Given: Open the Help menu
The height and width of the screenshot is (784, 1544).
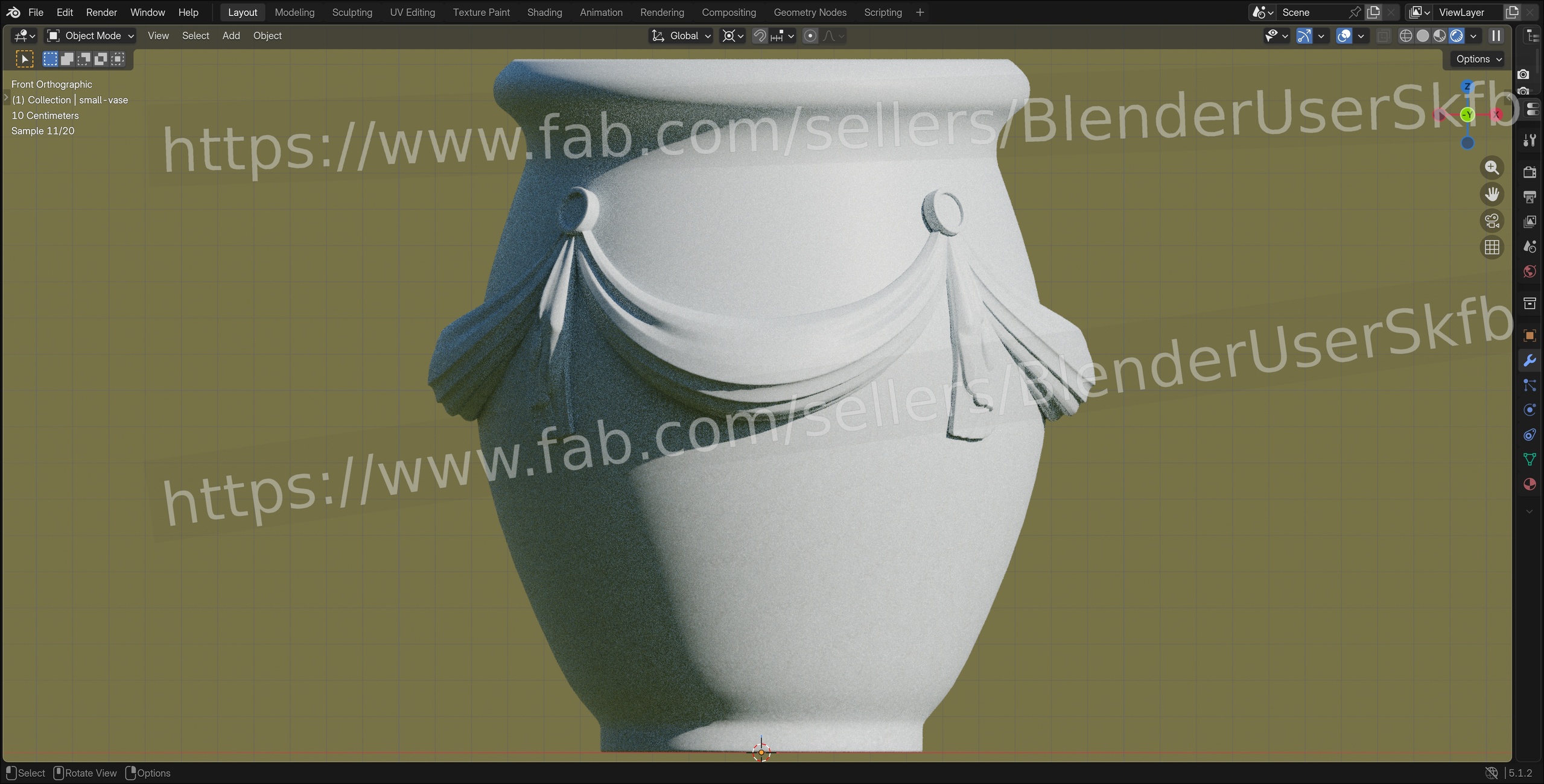Looking at the screenshot, I should click(188, 12).
